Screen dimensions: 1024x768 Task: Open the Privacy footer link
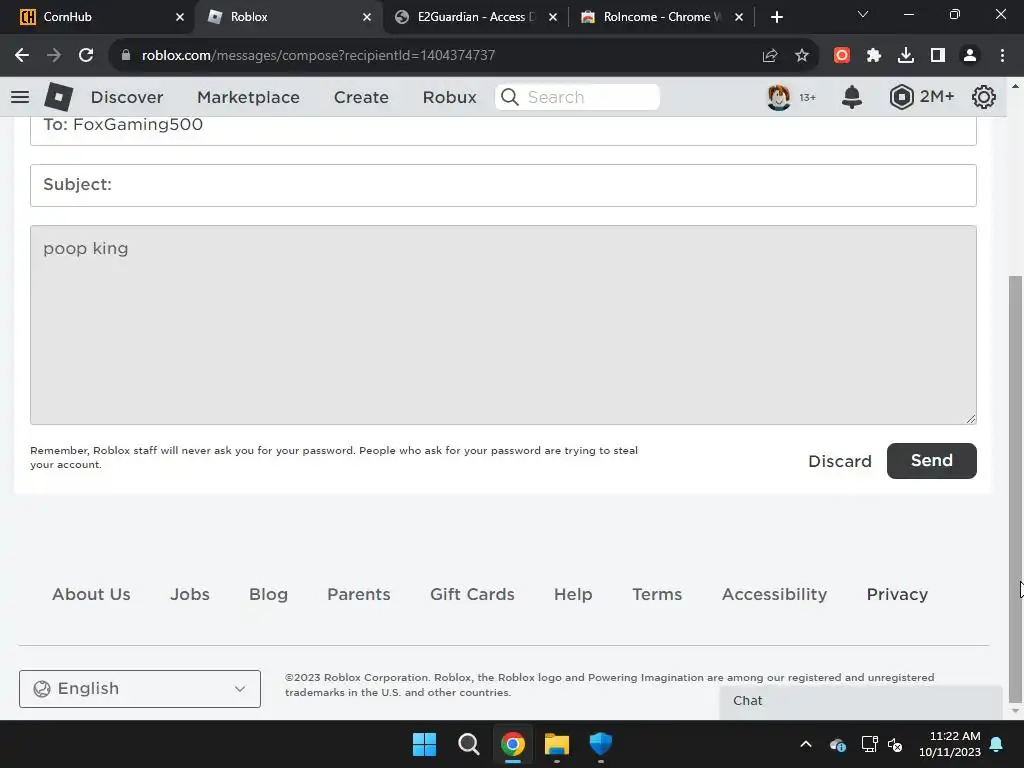coord(897,594)
